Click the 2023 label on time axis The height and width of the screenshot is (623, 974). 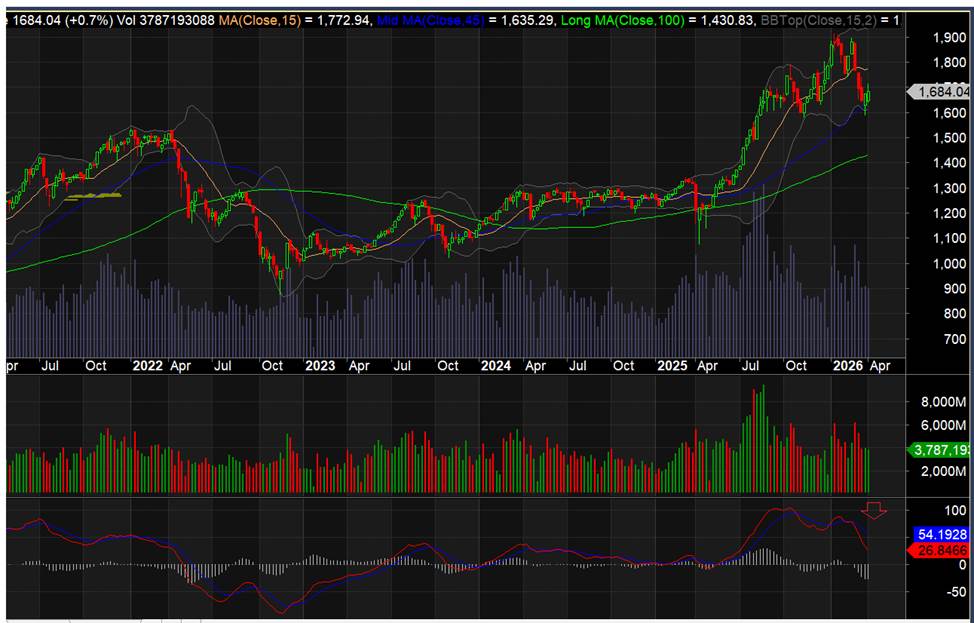coord(320,366)
